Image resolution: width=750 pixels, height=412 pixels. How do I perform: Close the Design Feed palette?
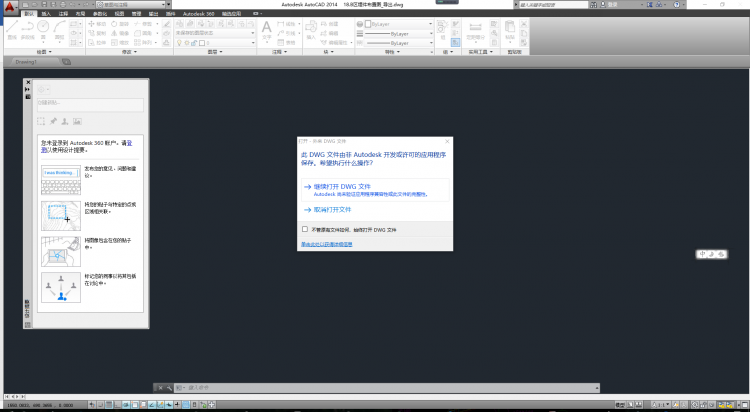pyautogui.click(x=28, y=82)
